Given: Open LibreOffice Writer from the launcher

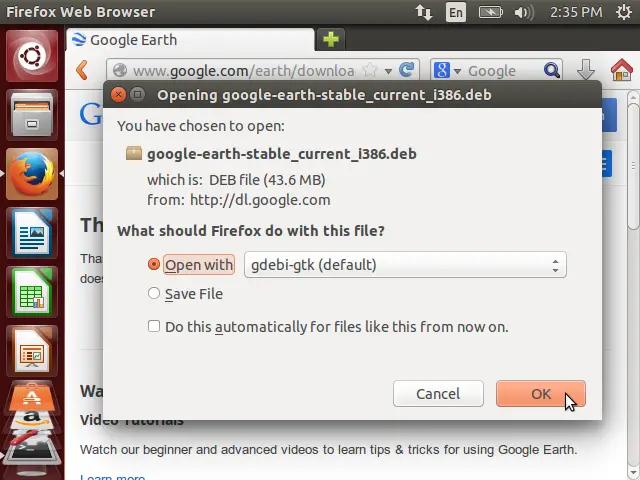Looking at the screenshot, I should coord(32,233).
